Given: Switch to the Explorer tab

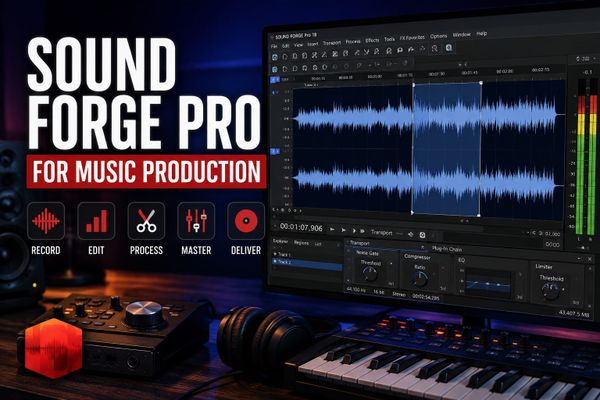Looking at the screenshot, I should point(280,241).
